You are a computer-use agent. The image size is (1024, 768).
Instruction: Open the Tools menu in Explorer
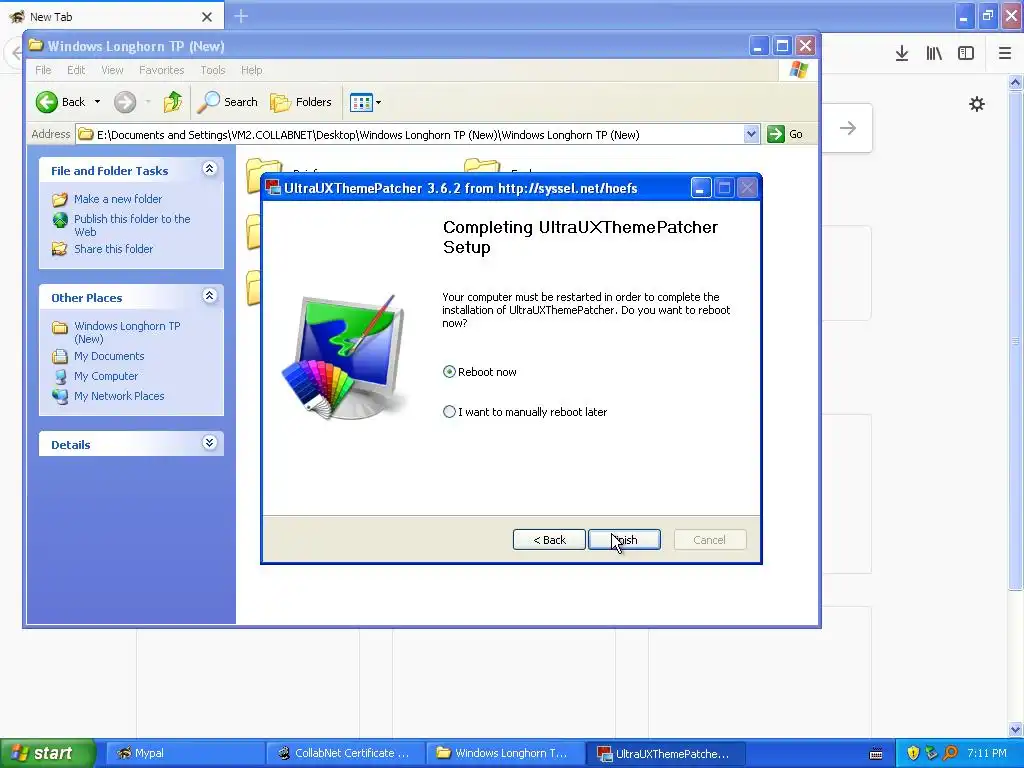[x=212, y=70]
